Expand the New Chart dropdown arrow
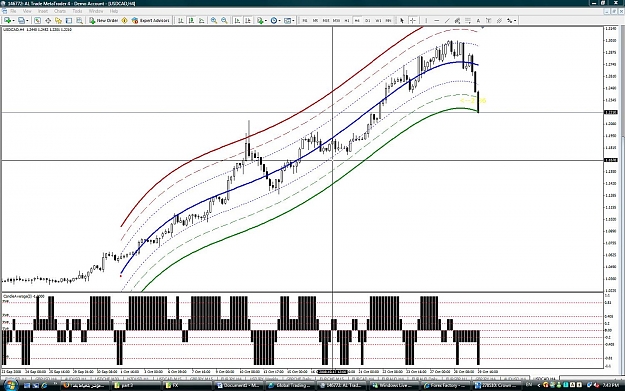 pyautogui.click(x=13, y=20)
